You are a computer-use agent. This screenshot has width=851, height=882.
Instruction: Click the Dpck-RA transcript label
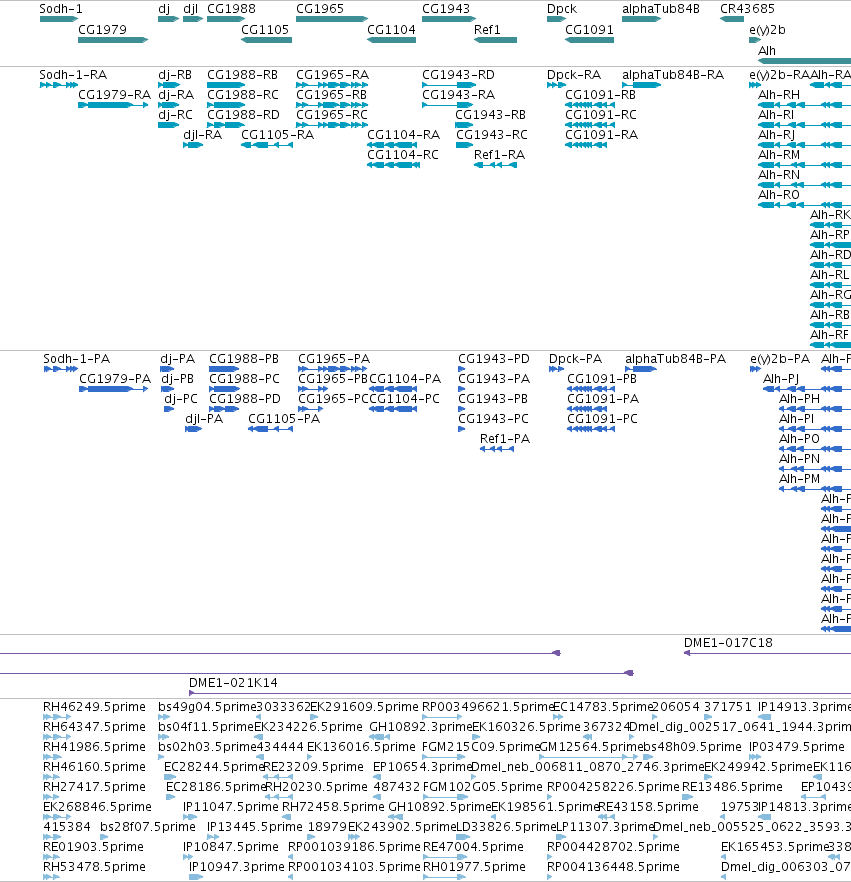point(574,75)
